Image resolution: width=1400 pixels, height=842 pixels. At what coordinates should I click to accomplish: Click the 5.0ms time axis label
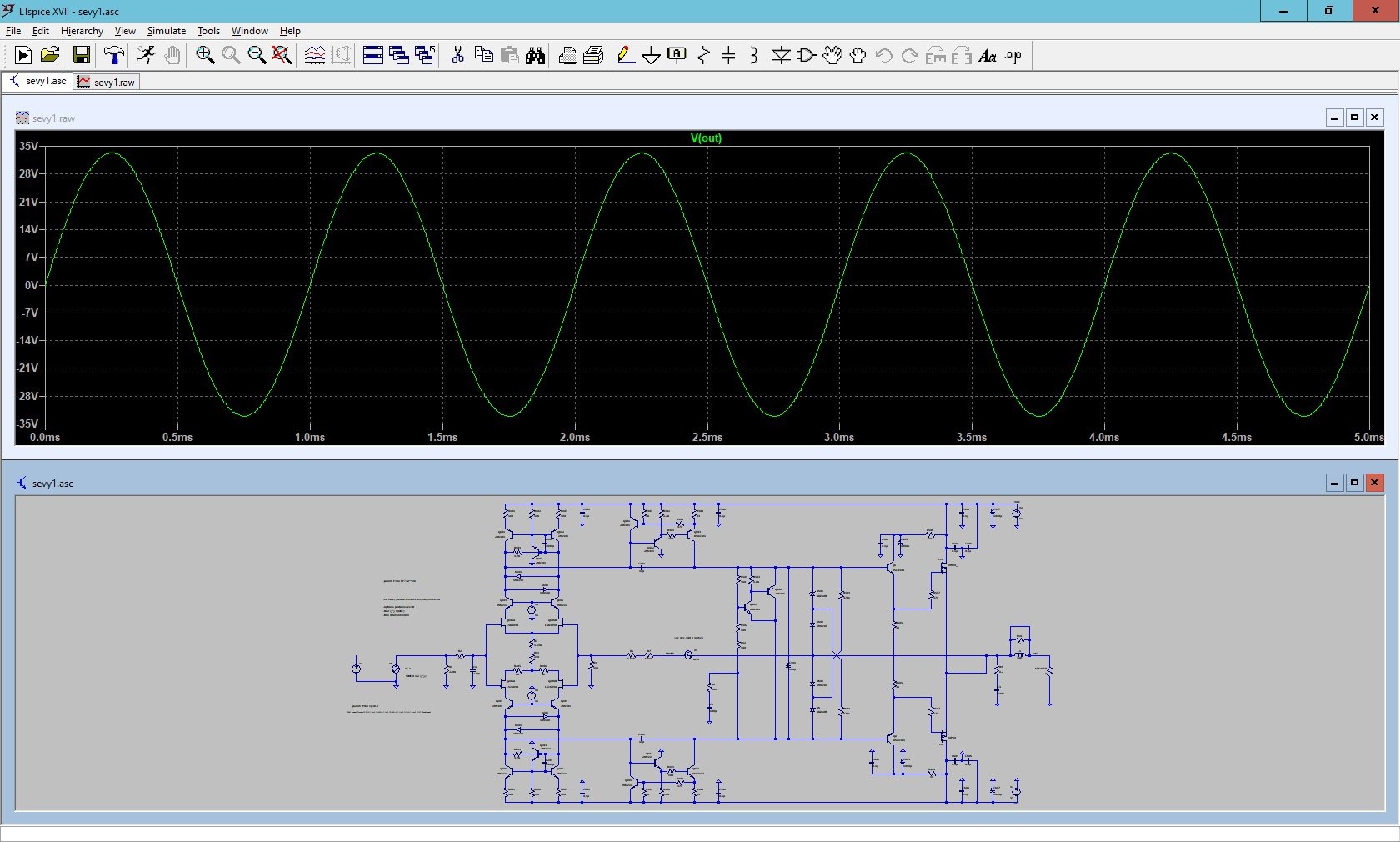1368,437
